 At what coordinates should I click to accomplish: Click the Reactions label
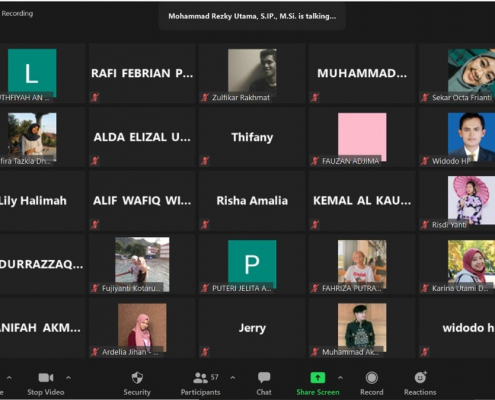pyautogui.click(x=420, y=392)
